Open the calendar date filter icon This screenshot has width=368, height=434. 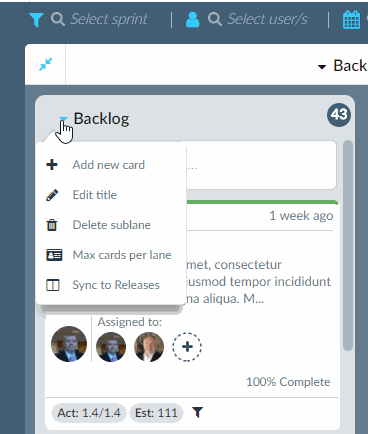point(351,20)
